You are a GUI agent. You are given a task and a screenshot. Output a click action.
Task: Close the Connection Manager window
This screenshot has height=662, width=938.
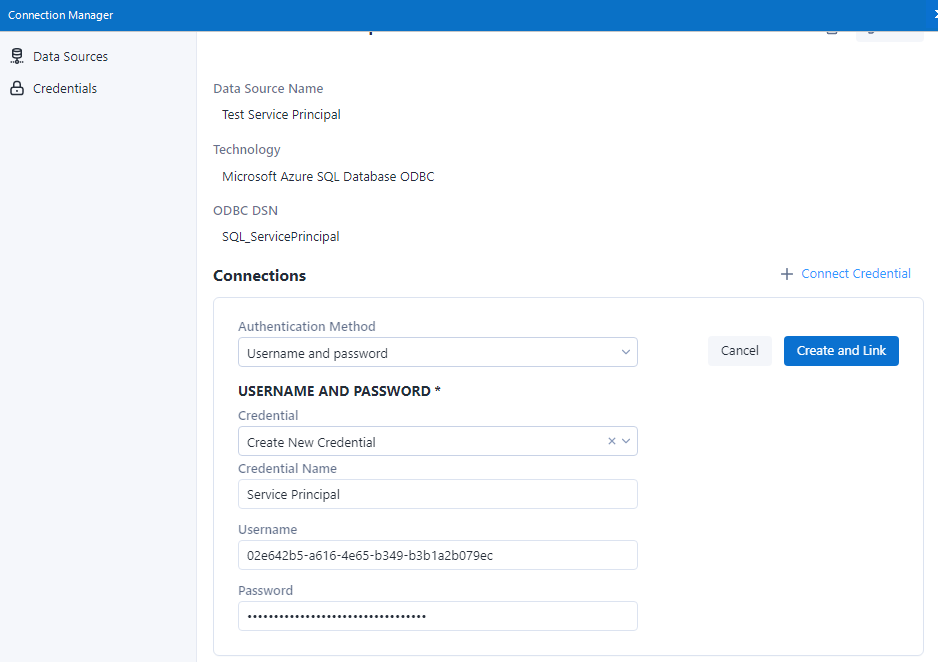coord(934,15)
